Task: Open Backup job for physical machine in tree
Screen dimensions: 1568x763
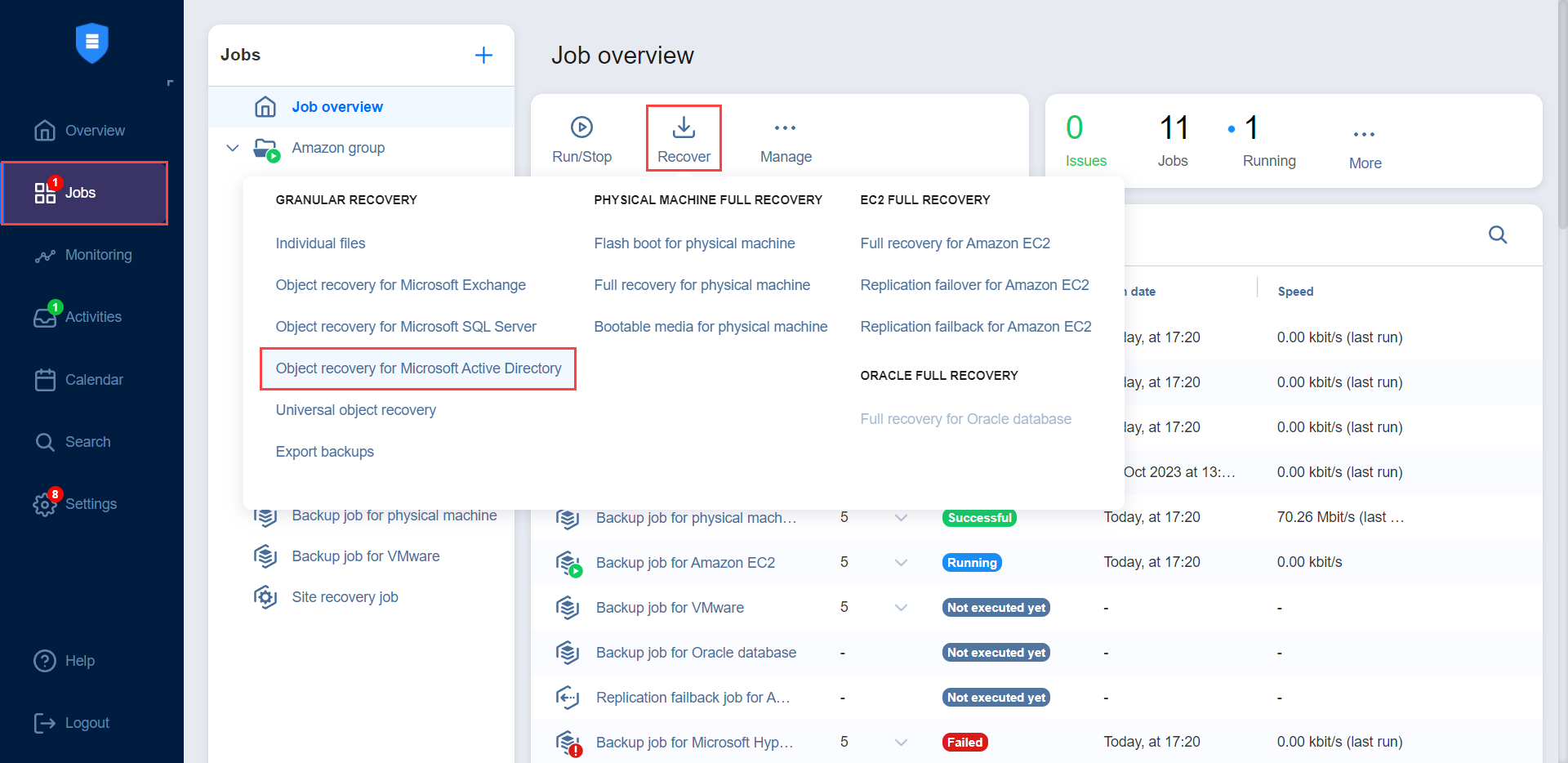Action: [x=394, y=515]
